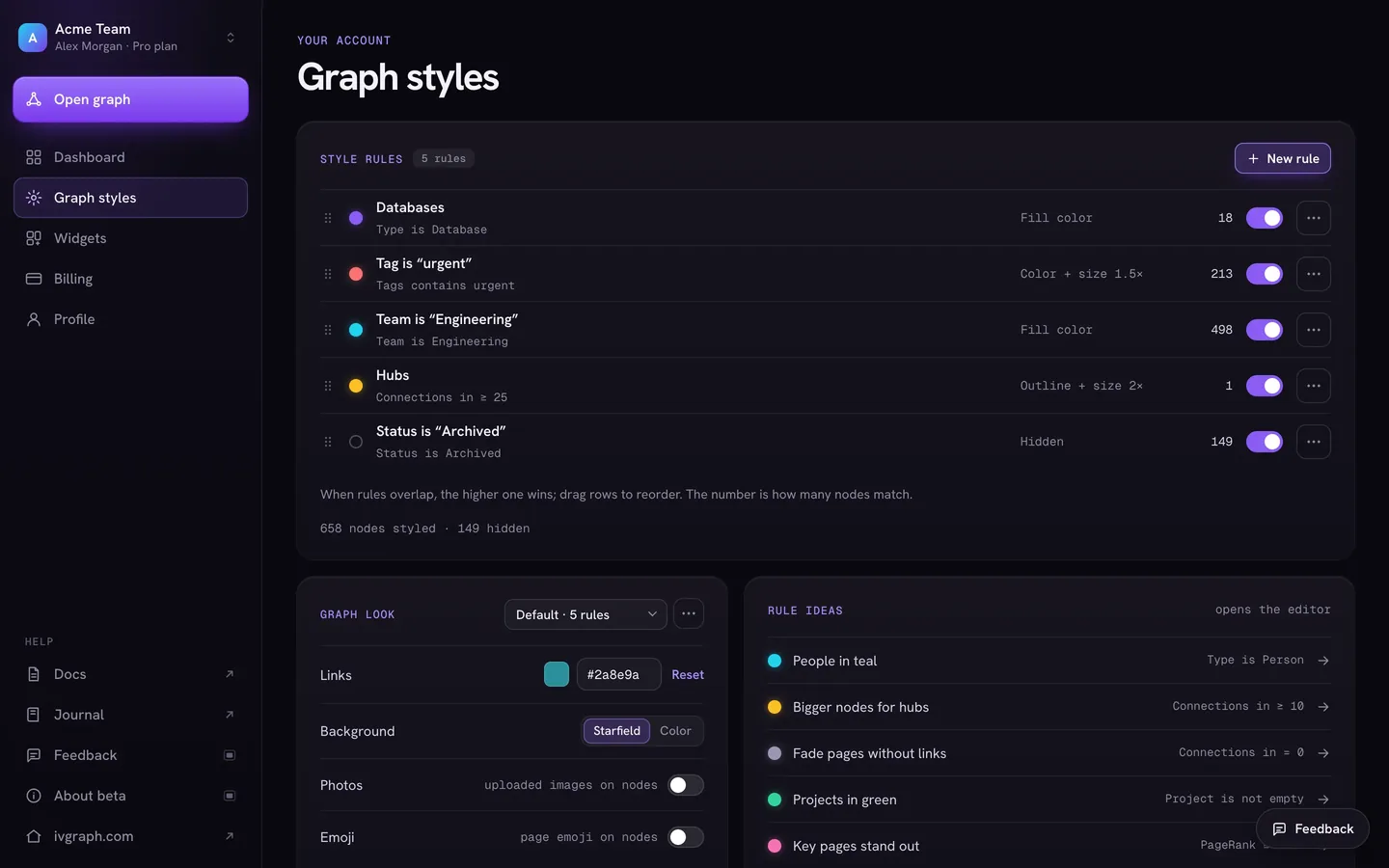The width and height of the screenshot is (1389, 868).
Task: Select Graph styles in sidebar
Action: coord(130,198)
